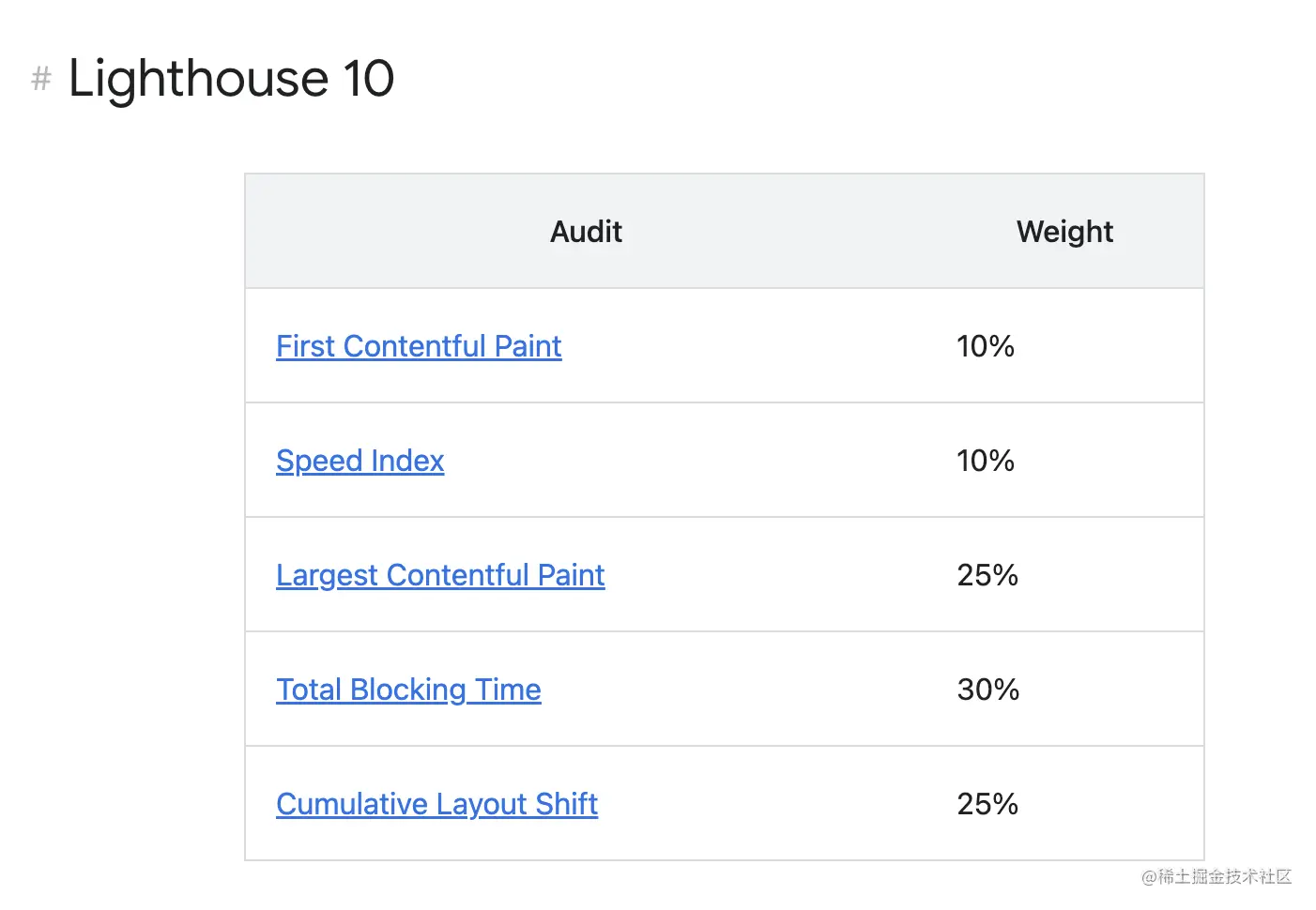This screenshot has height=910, width=1316.
Task: Click the 10% weight for Speed Index
Action: coord(986,461)
